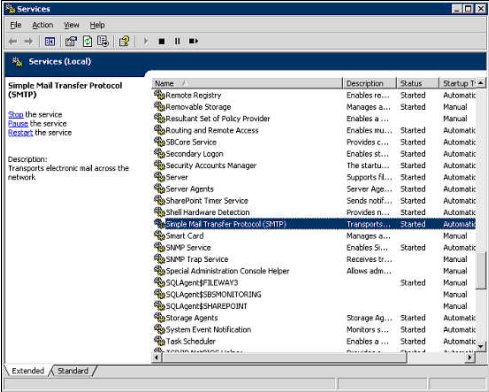The height and width of the screenshot is (392, 489).
Task: Select the SharePoint Timer Service row
Action: coord(314,200)
